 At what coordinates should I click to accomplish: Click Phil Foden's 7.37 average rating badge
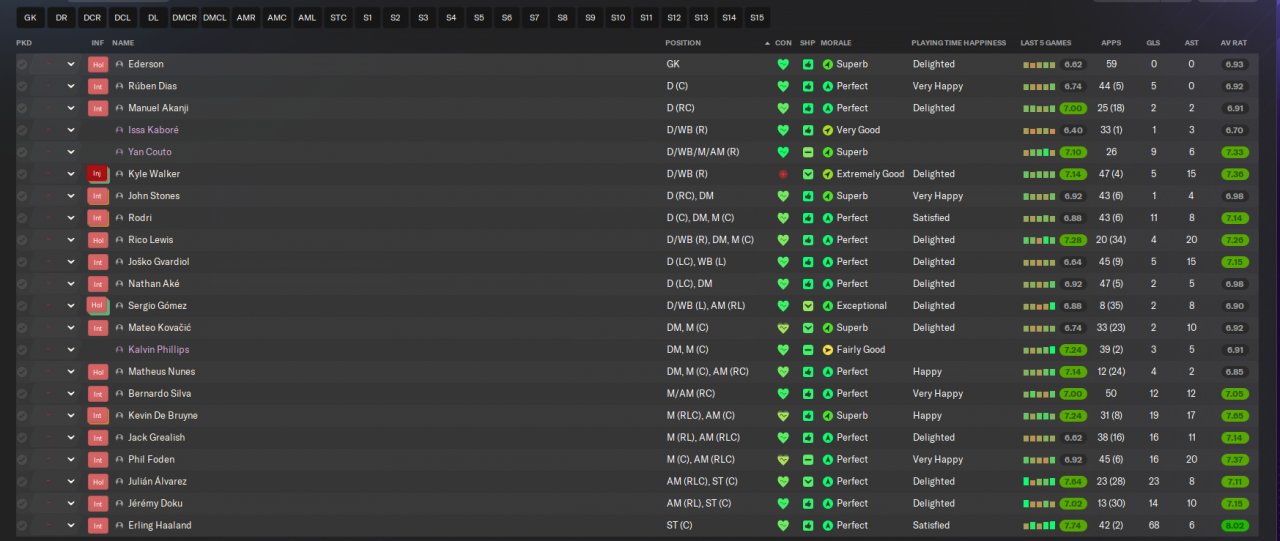coord(1235,460)
